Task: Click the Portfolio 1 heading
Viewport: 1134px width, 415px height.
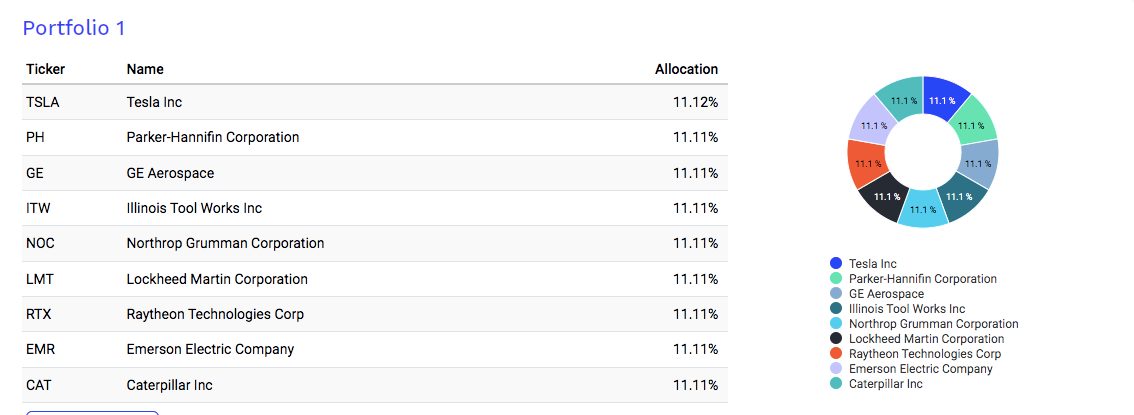Action: (74, 28)
